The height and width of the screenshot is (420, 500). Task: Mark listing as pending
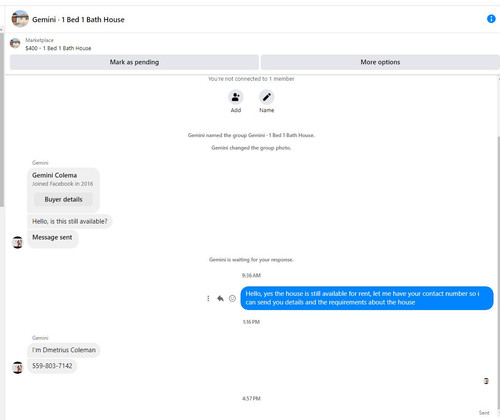point(134,62)
